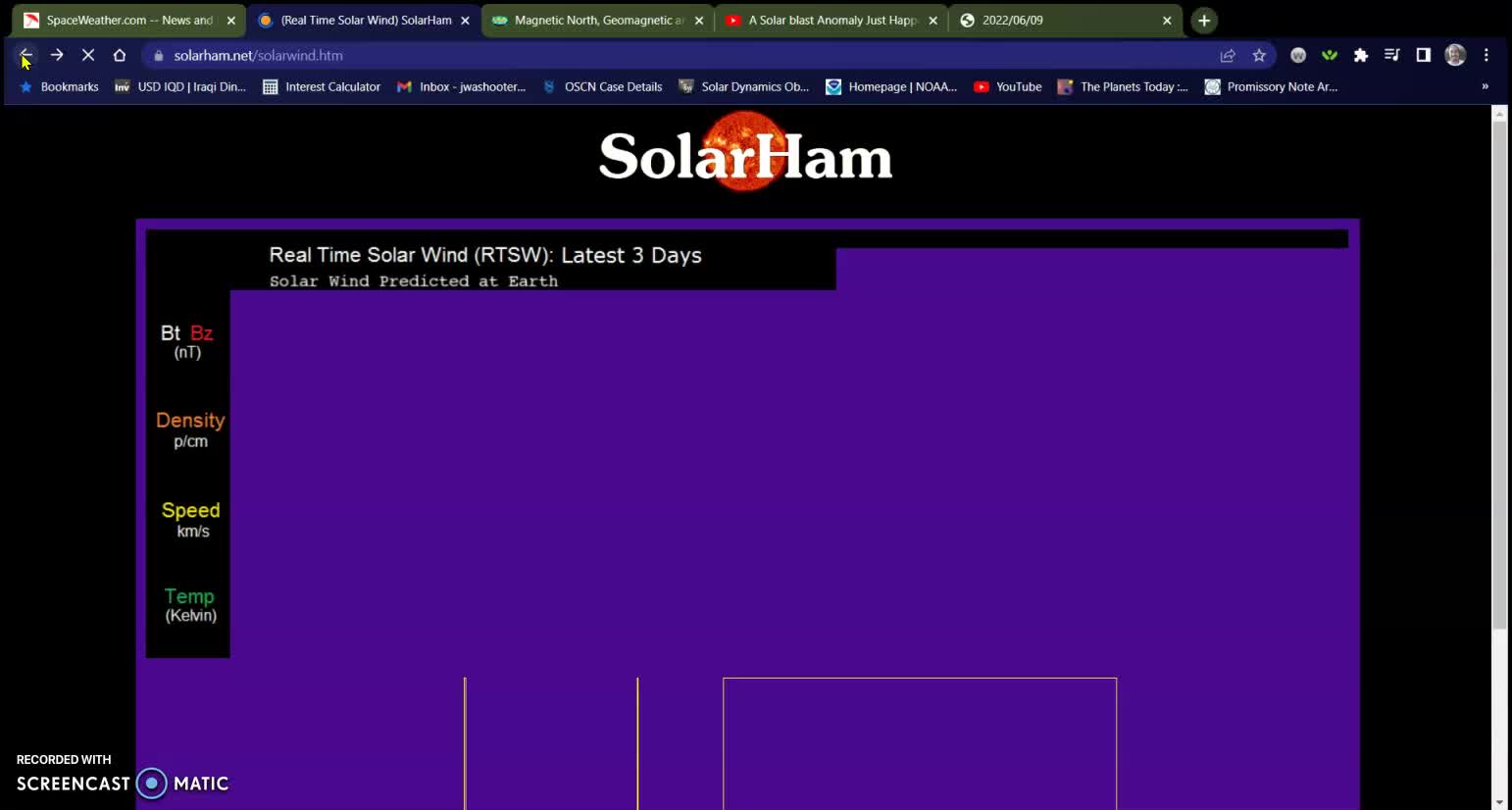The width and height of the screenshot is (1512, 810).
Task: Open Solar Dynamics Observatory bookmark
Action: tap(743, 87)
